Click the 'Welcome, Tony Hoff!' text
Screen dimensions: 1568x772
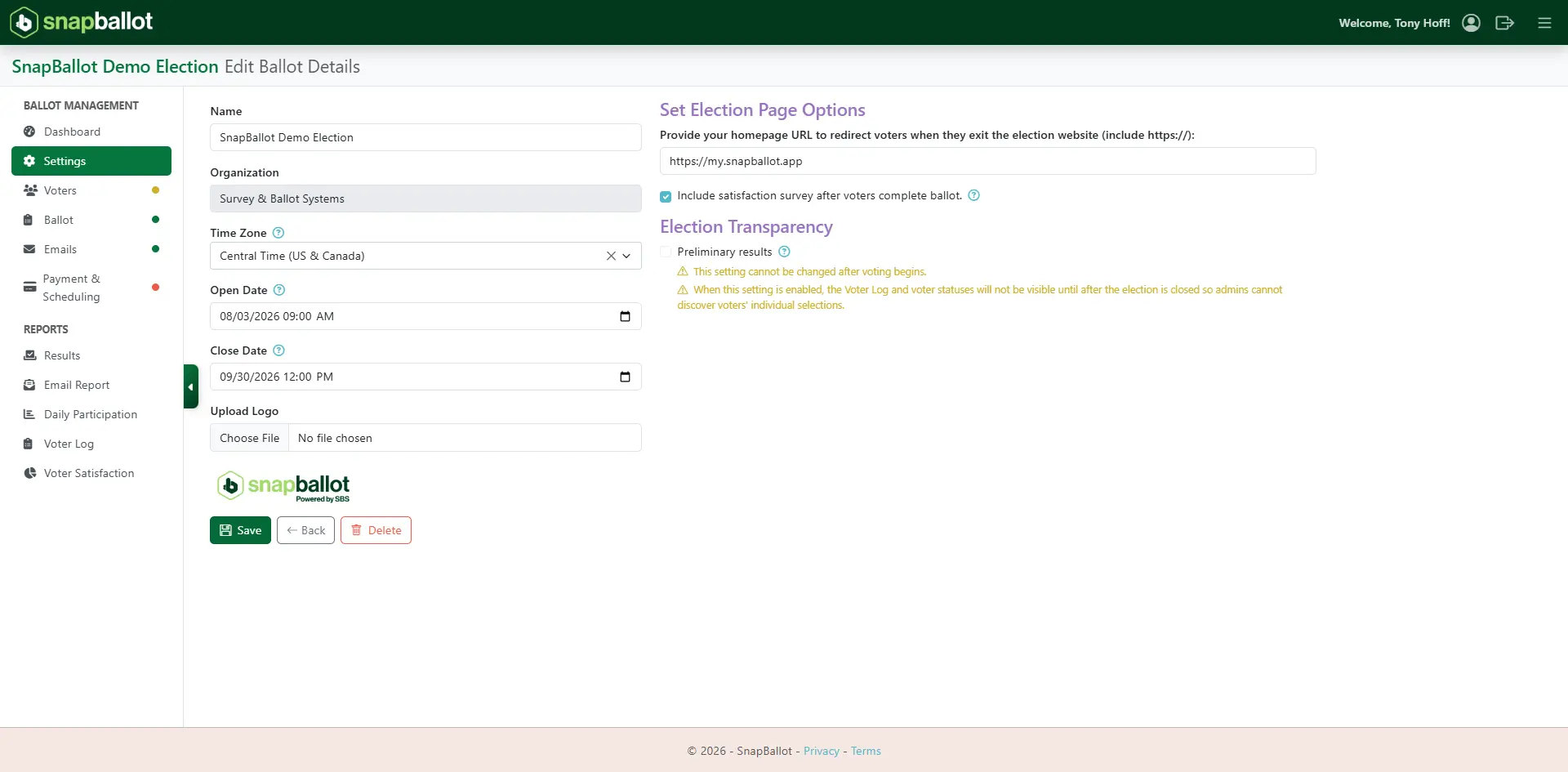click(x=1394, y=23)
